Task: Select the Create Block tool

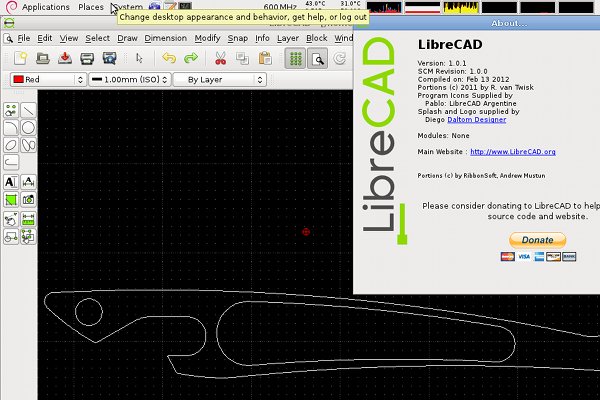Action: click(x=11, y=237)
